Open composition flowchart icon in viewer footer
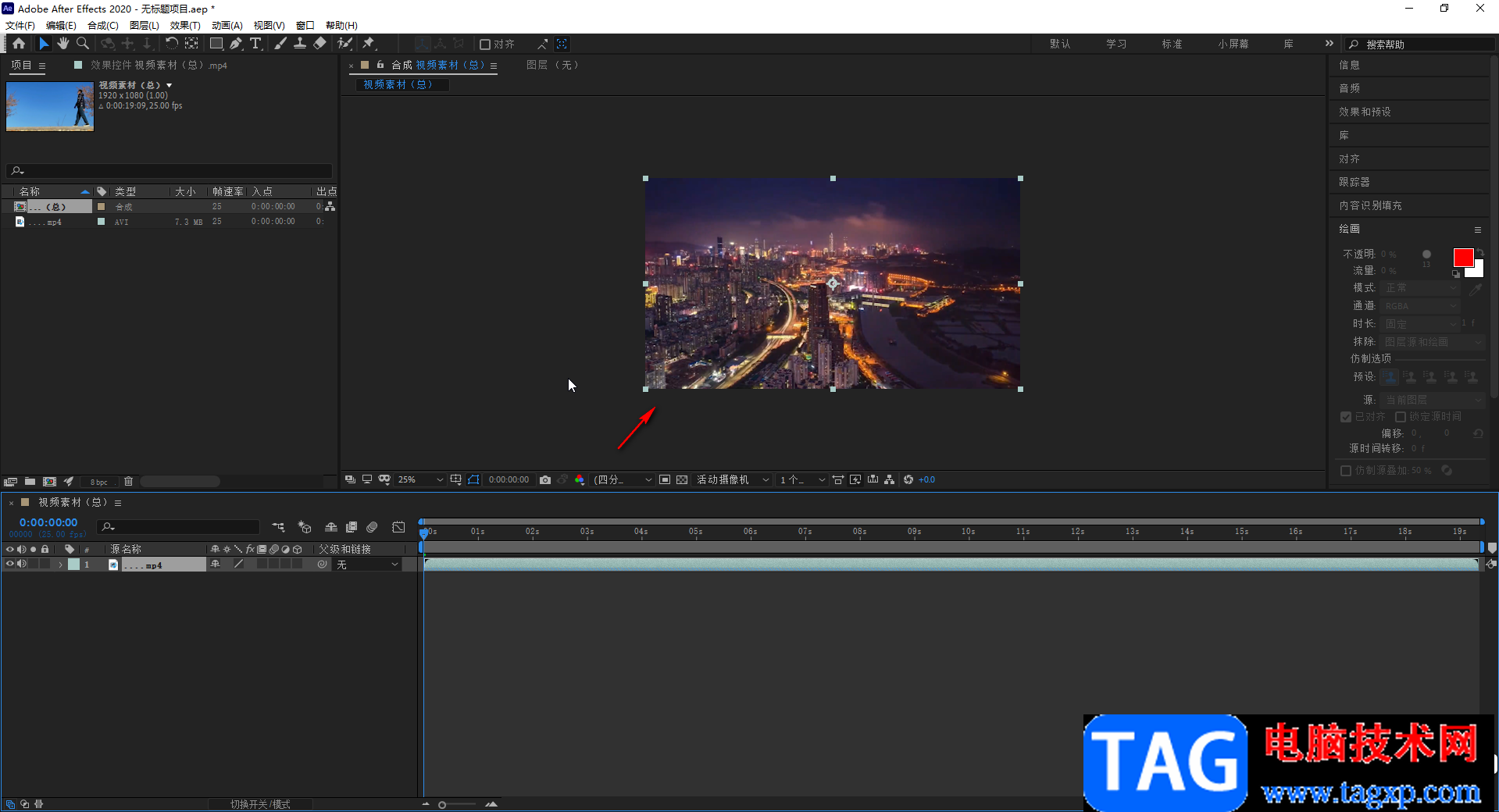This screenshot has width=1499, height=812. (x=890, y=479)
